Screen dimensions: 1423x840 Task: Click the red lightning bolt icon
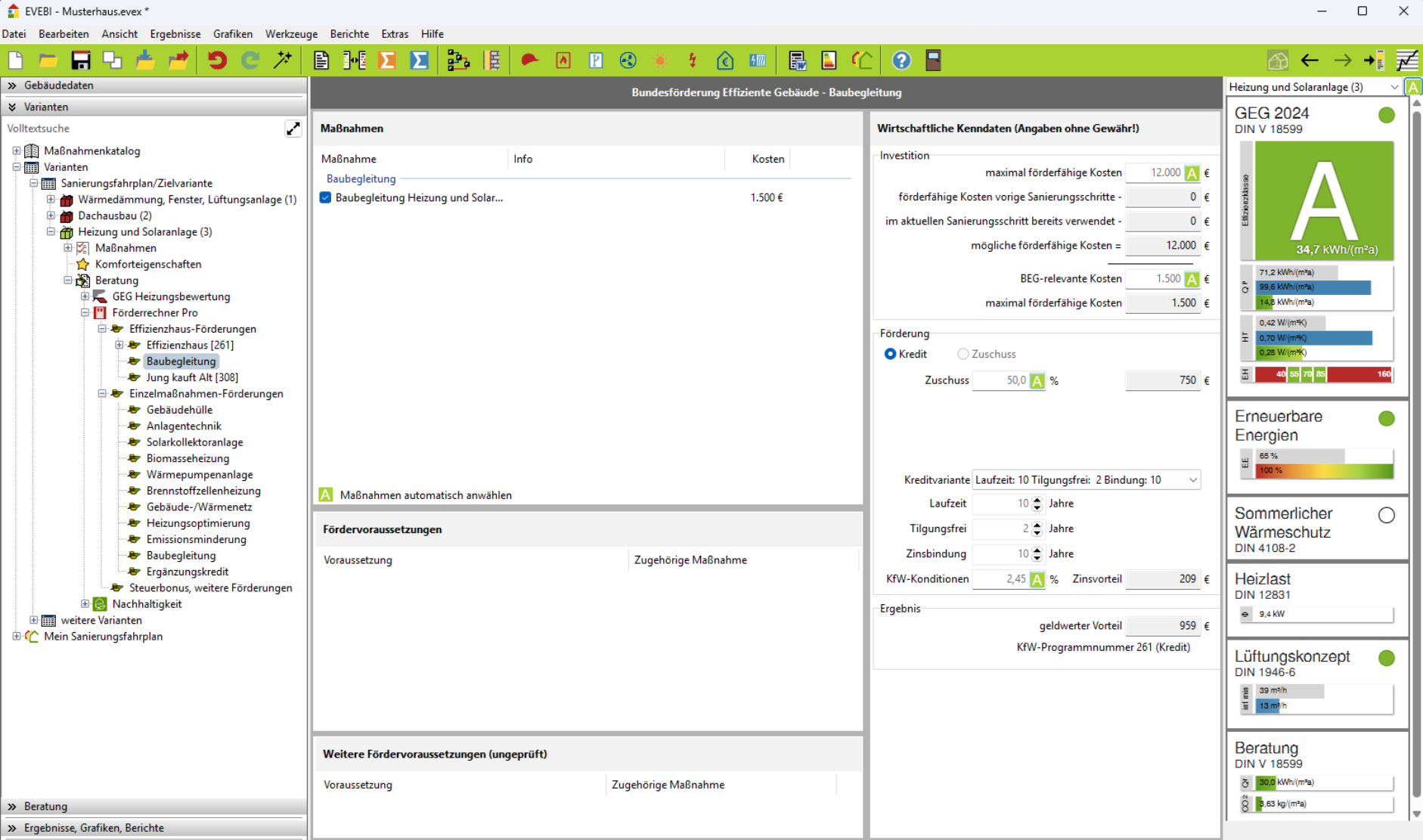pyautogui.click(x=693, y=60)
